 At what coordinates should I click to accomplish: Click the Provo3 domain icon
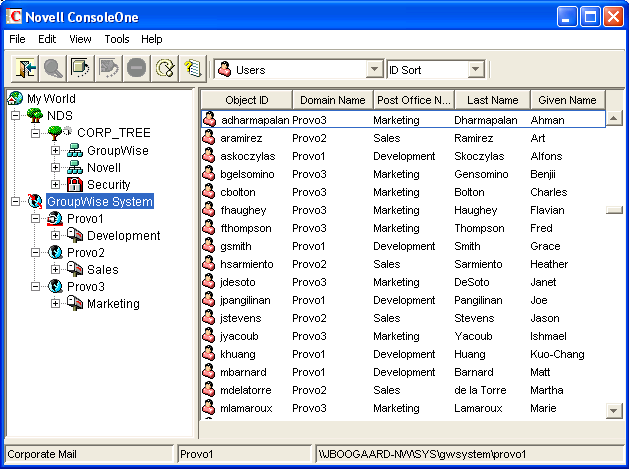point(55,286)
